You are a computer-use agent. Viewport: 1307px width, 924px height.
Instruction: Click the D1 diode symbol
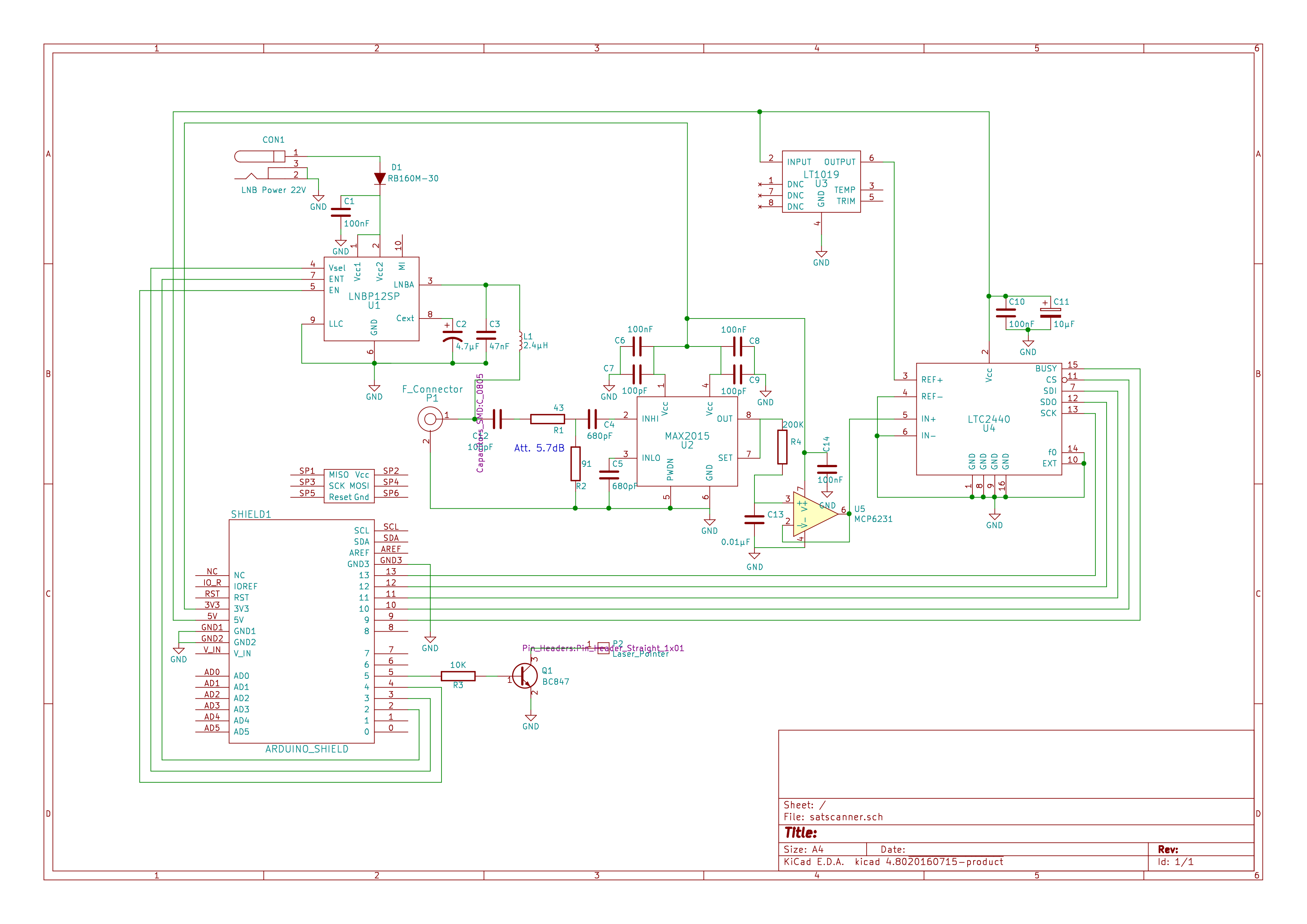pyautogui.click(x=380, y=179)
